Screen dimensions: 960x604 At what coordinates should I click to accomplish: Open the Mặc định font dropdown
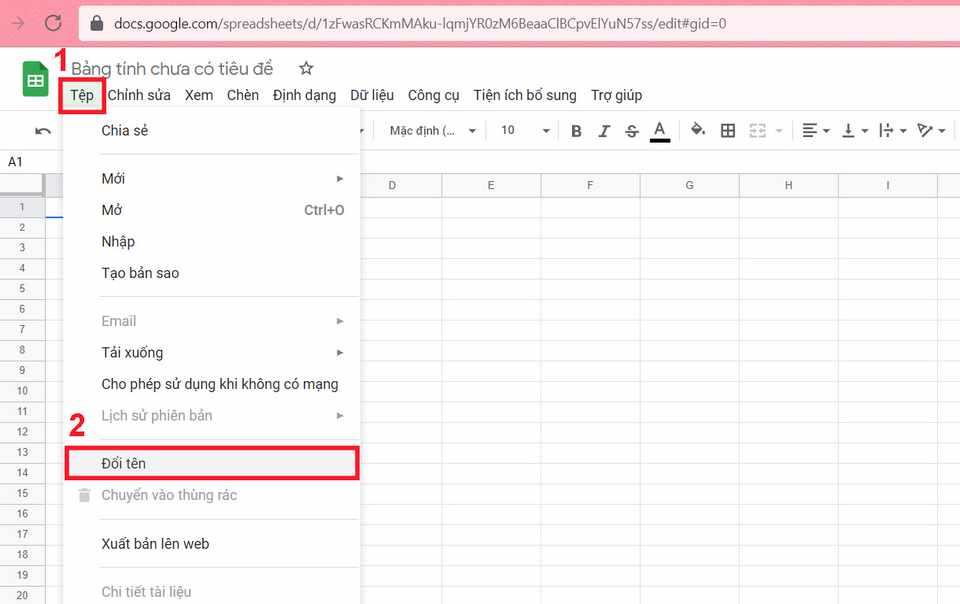[x=433, y=131]
